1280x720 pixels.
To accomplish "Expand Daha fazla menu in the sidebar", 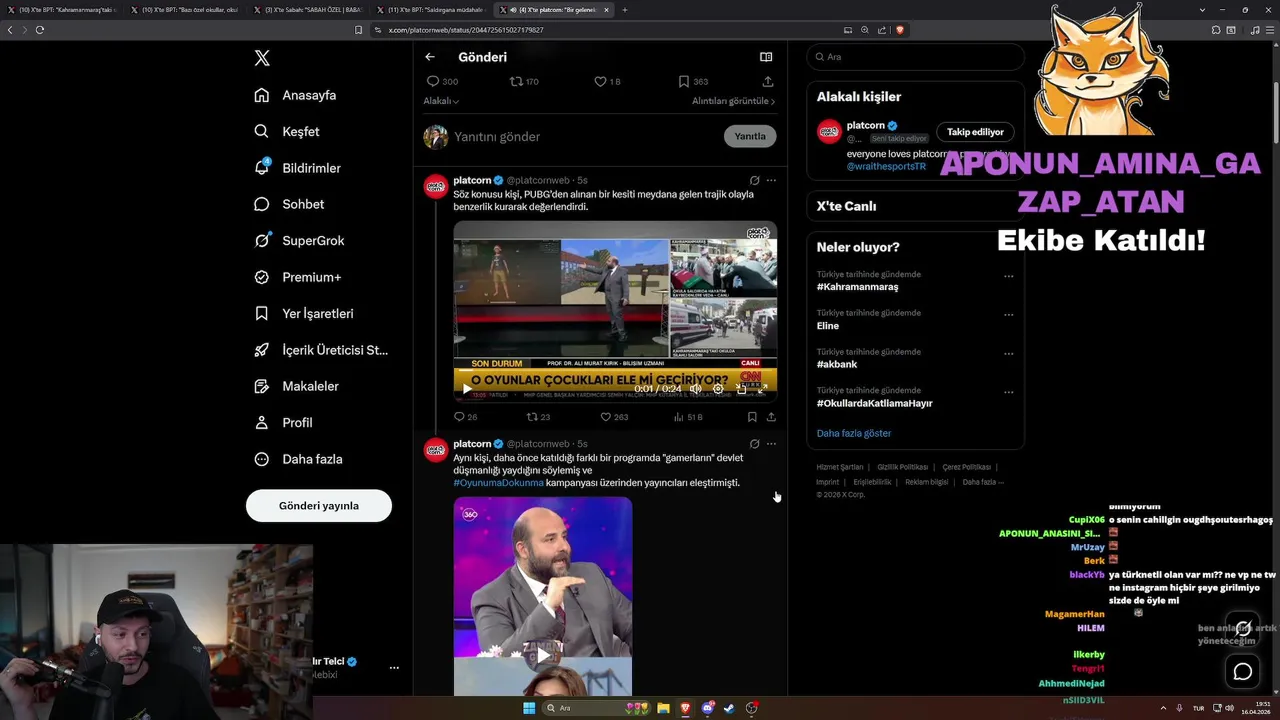I will [298, 459].
